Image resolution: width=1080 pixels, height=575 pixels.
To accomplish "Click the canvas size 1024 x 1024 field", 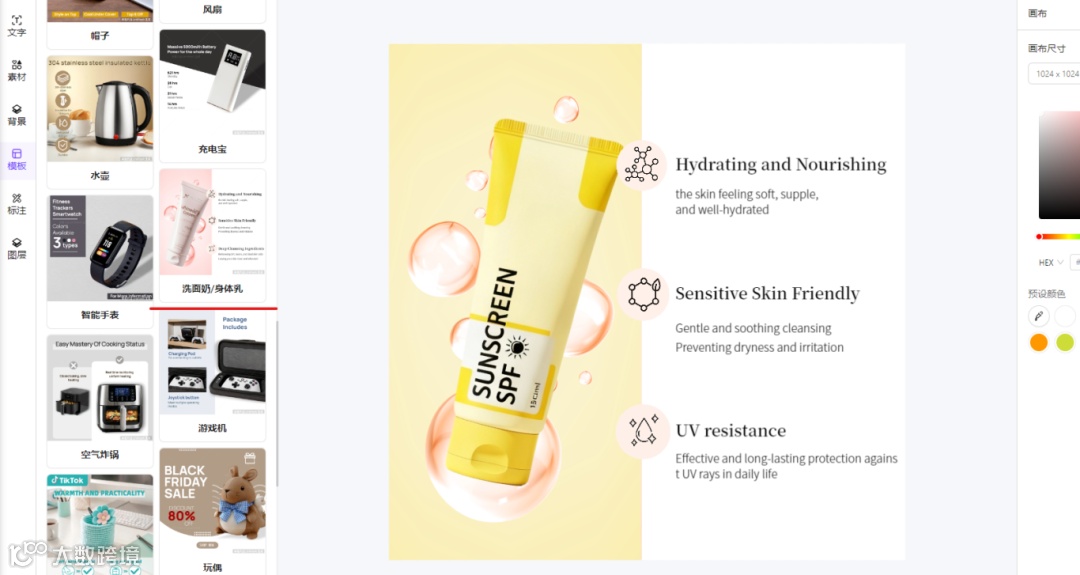I will [1055, 74].
